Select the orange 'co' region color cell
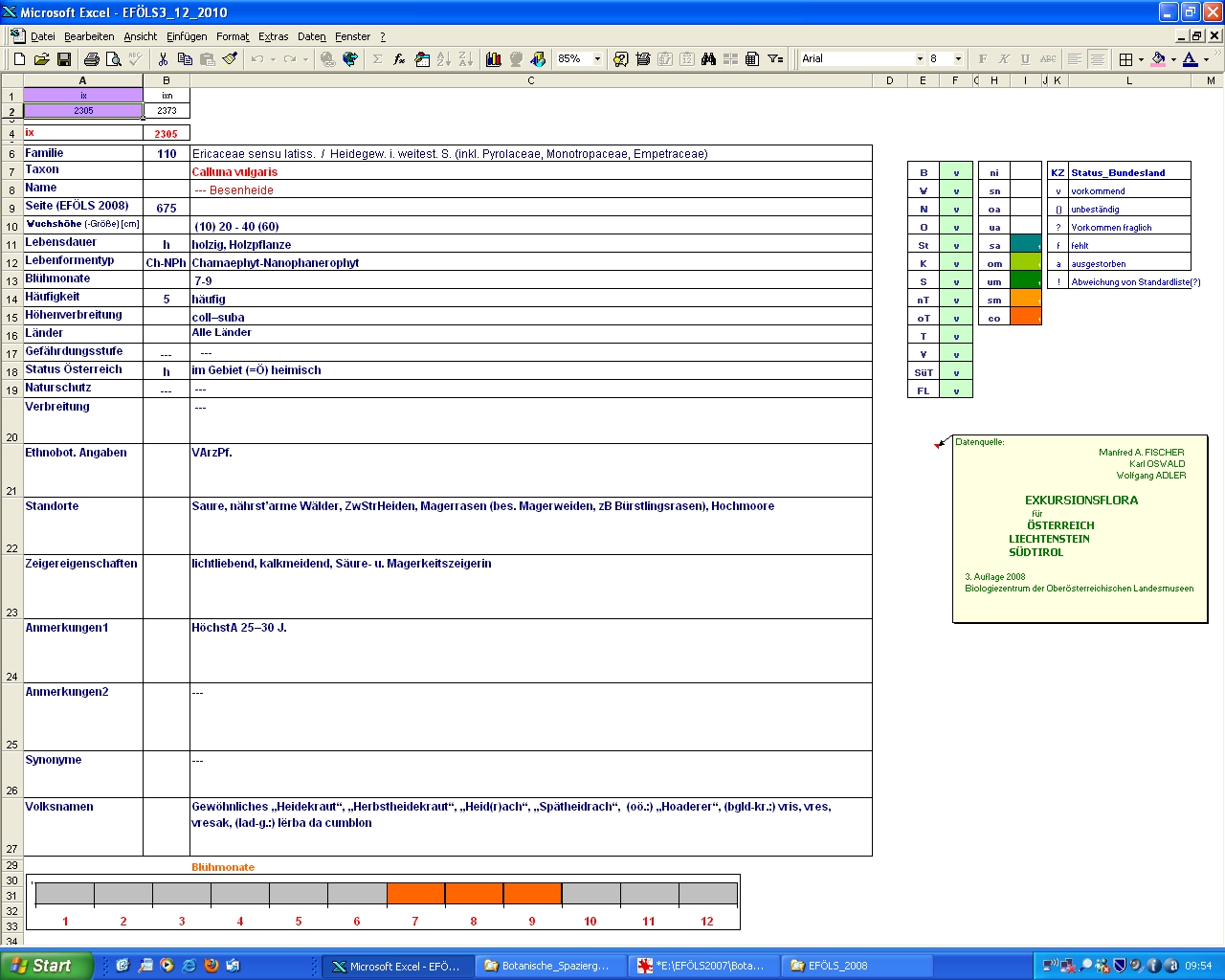This screenshot has height=980, width=1225. (1026, 318)
